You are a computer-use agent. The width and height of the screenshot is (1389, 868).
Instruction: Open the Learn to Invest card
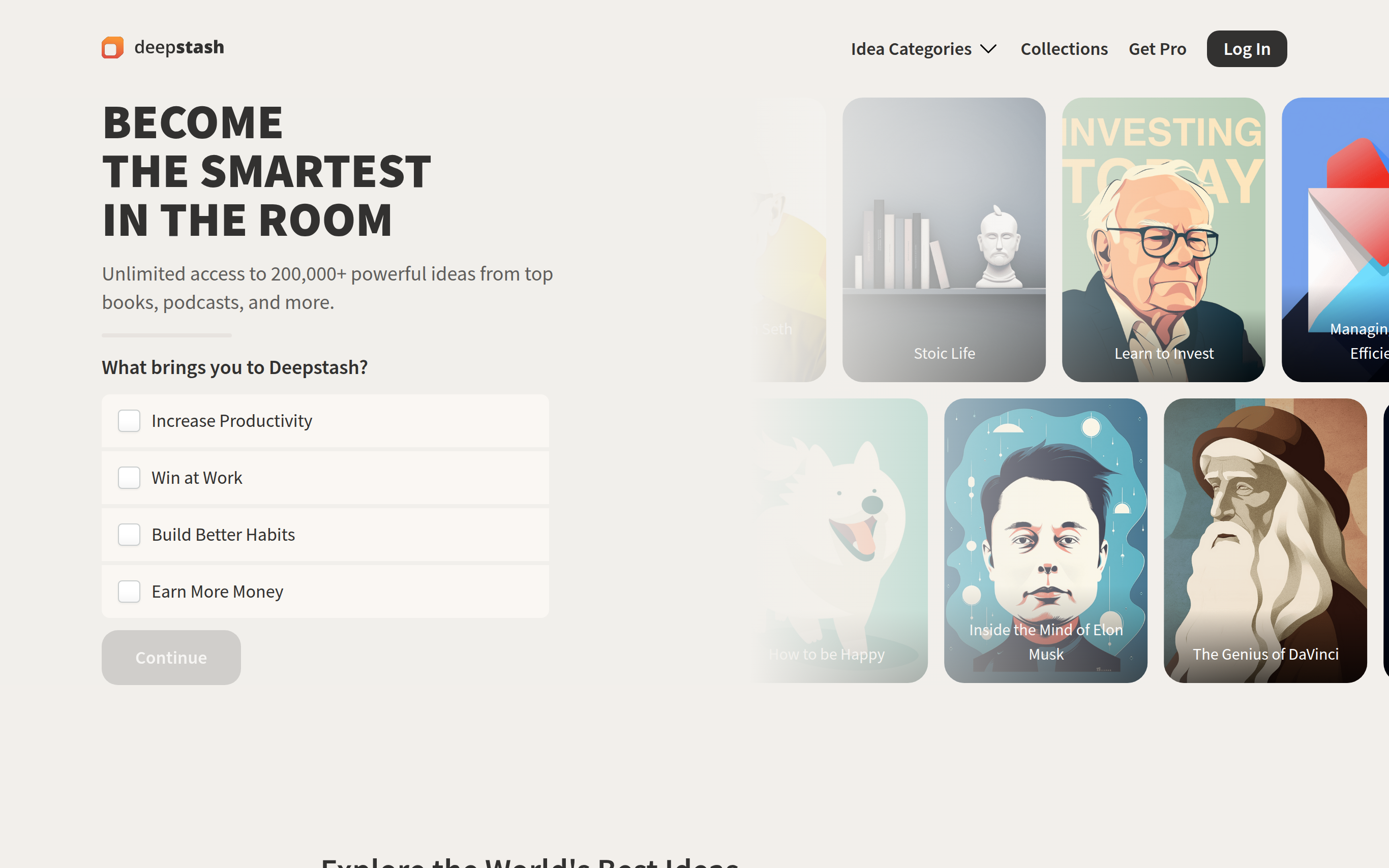1163,240
